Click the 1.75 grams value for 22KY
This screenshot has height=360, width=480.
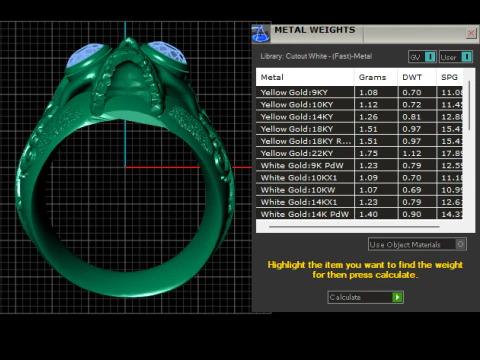pyautogui.click(x=368, y=153)
